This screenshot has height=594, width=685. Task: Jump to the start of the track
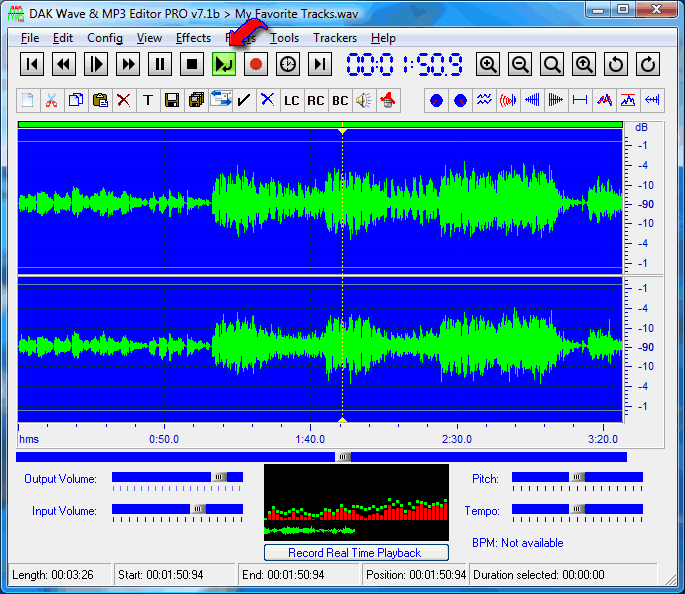[32, 64]
